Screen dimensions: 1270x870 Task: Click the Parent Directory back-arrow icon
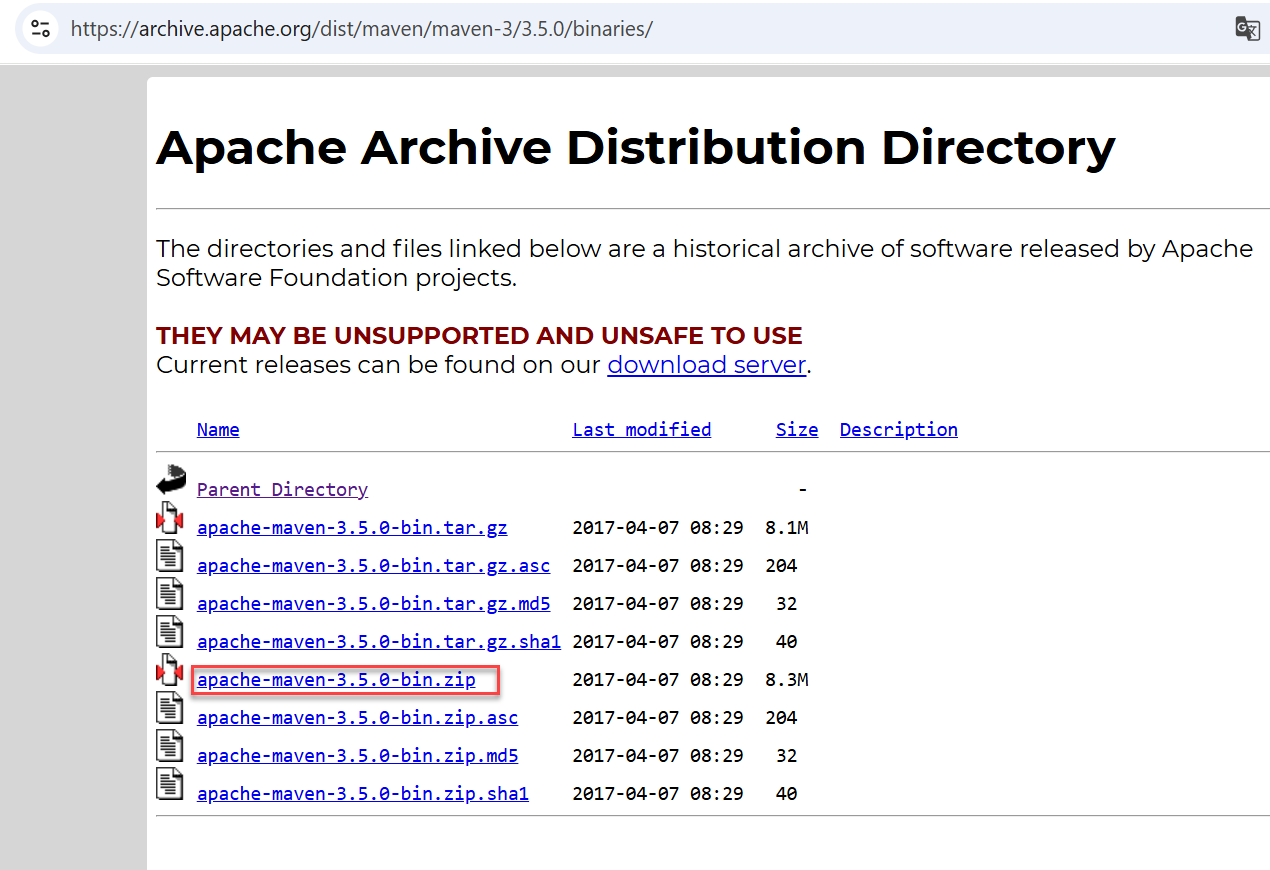(171, 481)
